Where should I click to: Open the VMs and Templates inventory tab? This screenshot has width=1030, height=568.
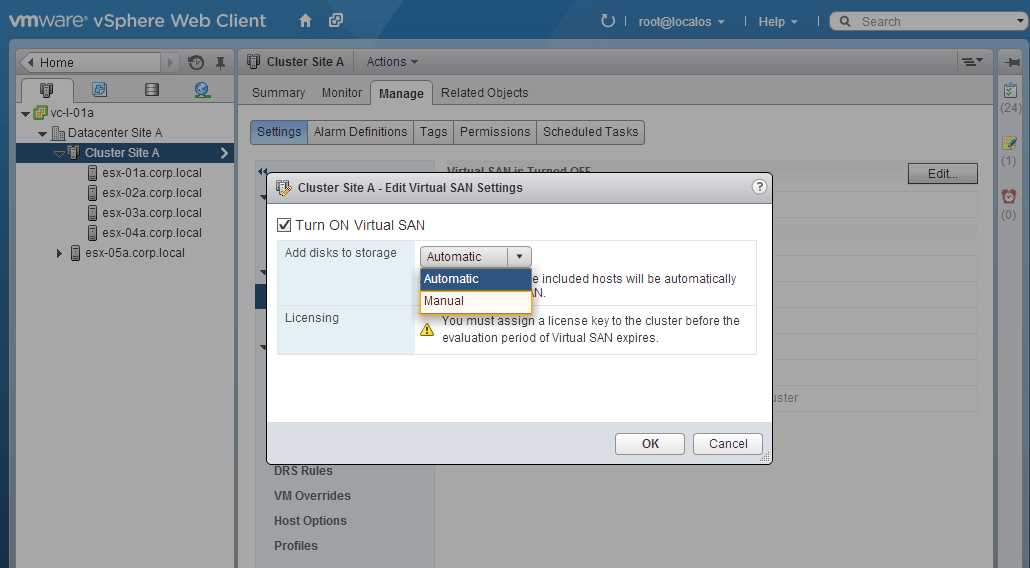(x=99, y=90)
